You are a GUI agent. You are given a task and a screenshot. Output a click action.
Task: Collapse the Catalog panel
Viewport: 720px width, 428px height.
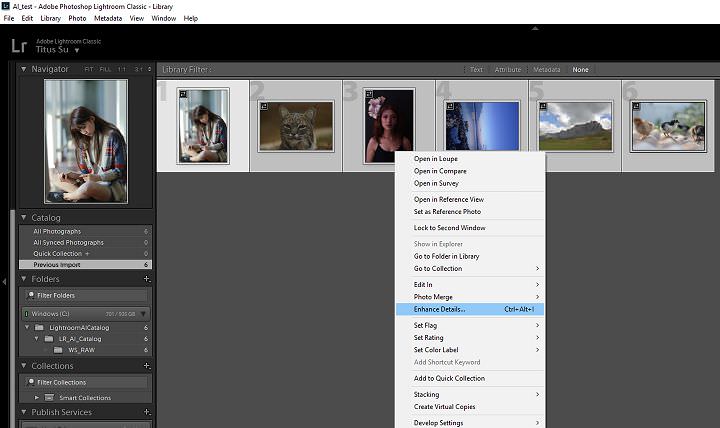point(25,217)
